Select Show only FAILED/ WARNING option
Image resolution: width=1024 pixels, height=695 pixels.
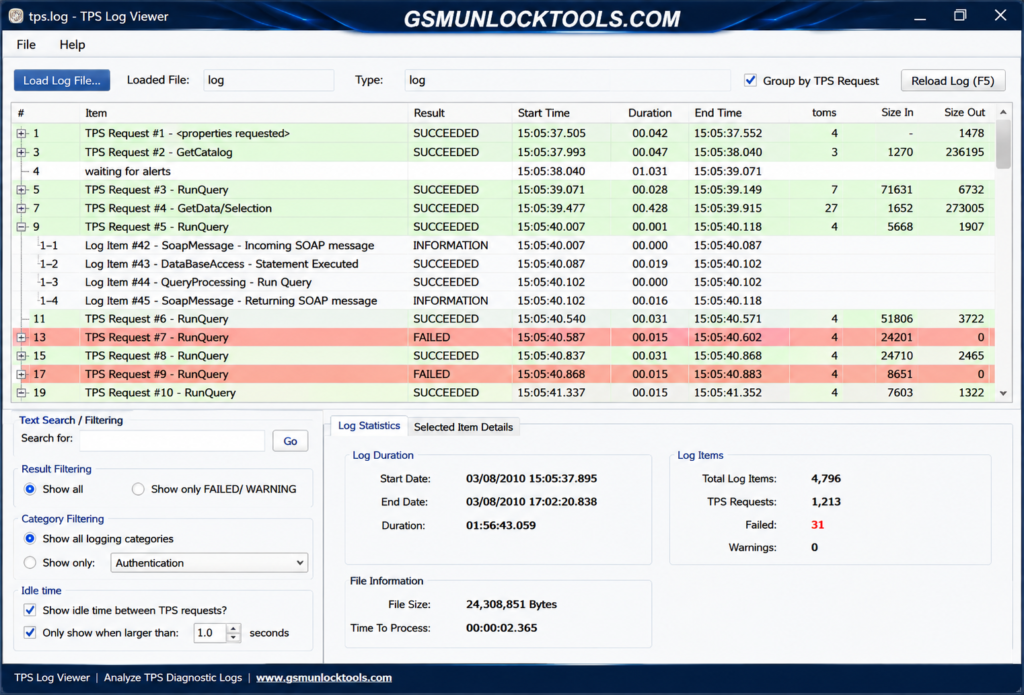(138, 489)
